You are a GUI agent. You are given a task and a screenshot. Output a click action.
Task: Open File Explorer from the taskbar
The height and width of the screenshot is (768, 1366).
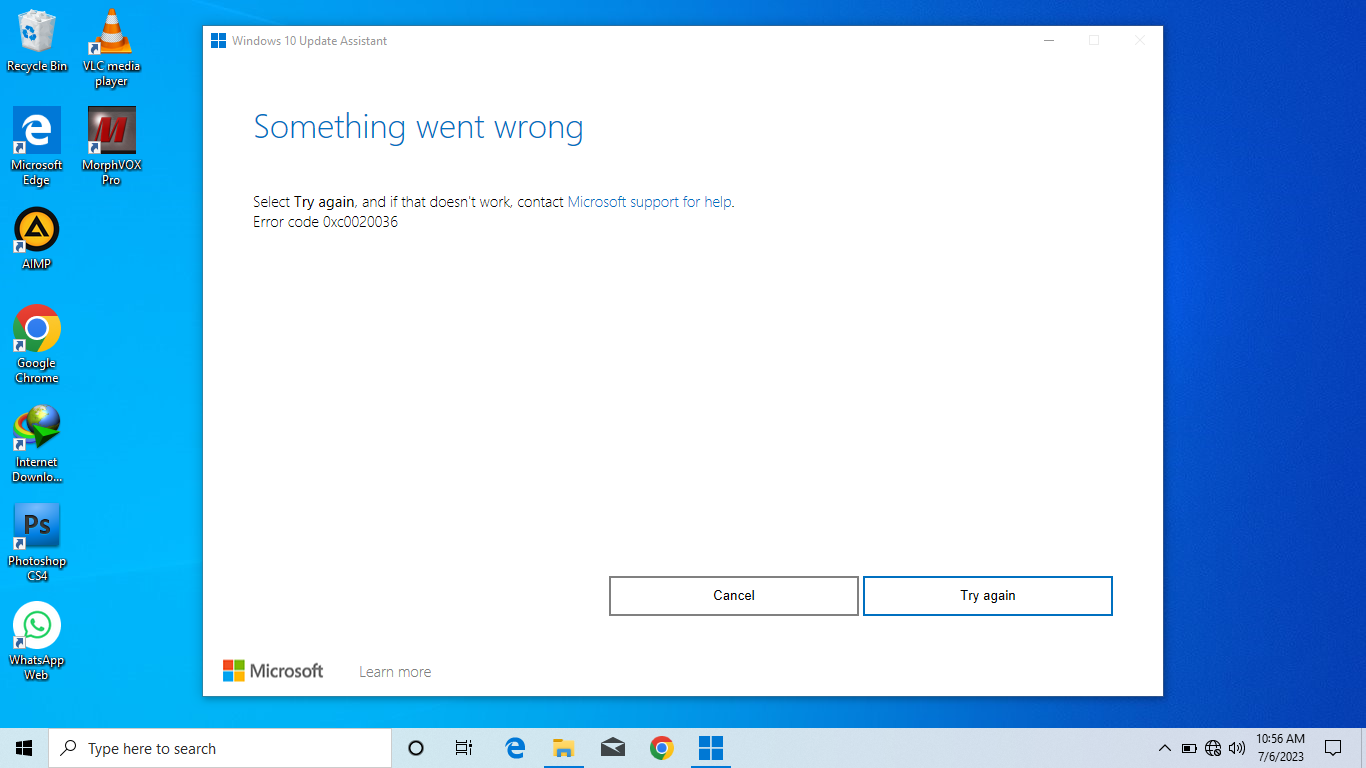pos(563,748)
